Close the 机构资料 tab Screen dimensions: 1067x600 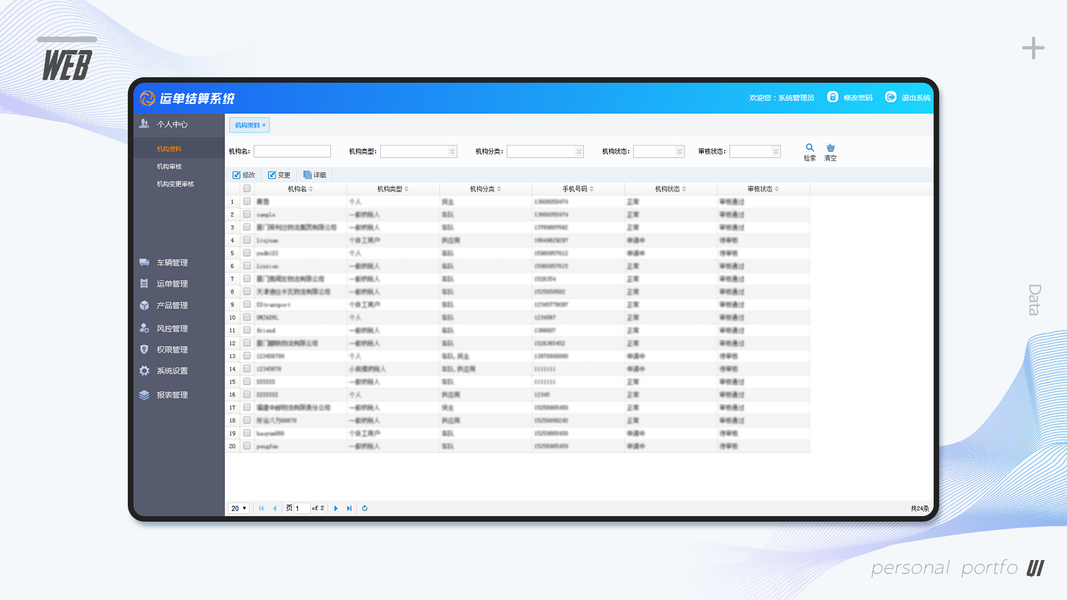point(264,125)
